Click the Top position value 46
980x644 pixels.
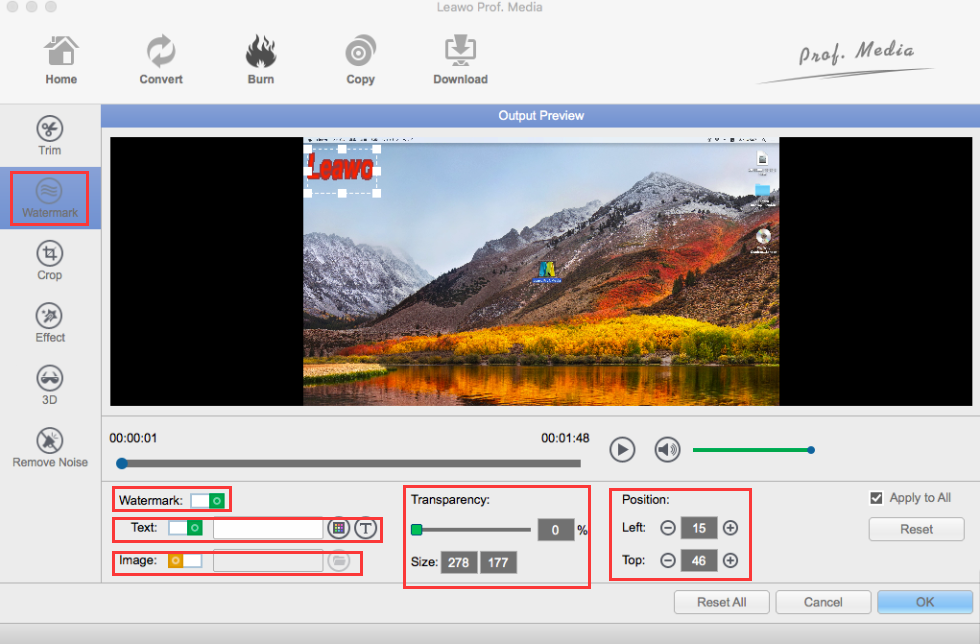tap(699, 561)
